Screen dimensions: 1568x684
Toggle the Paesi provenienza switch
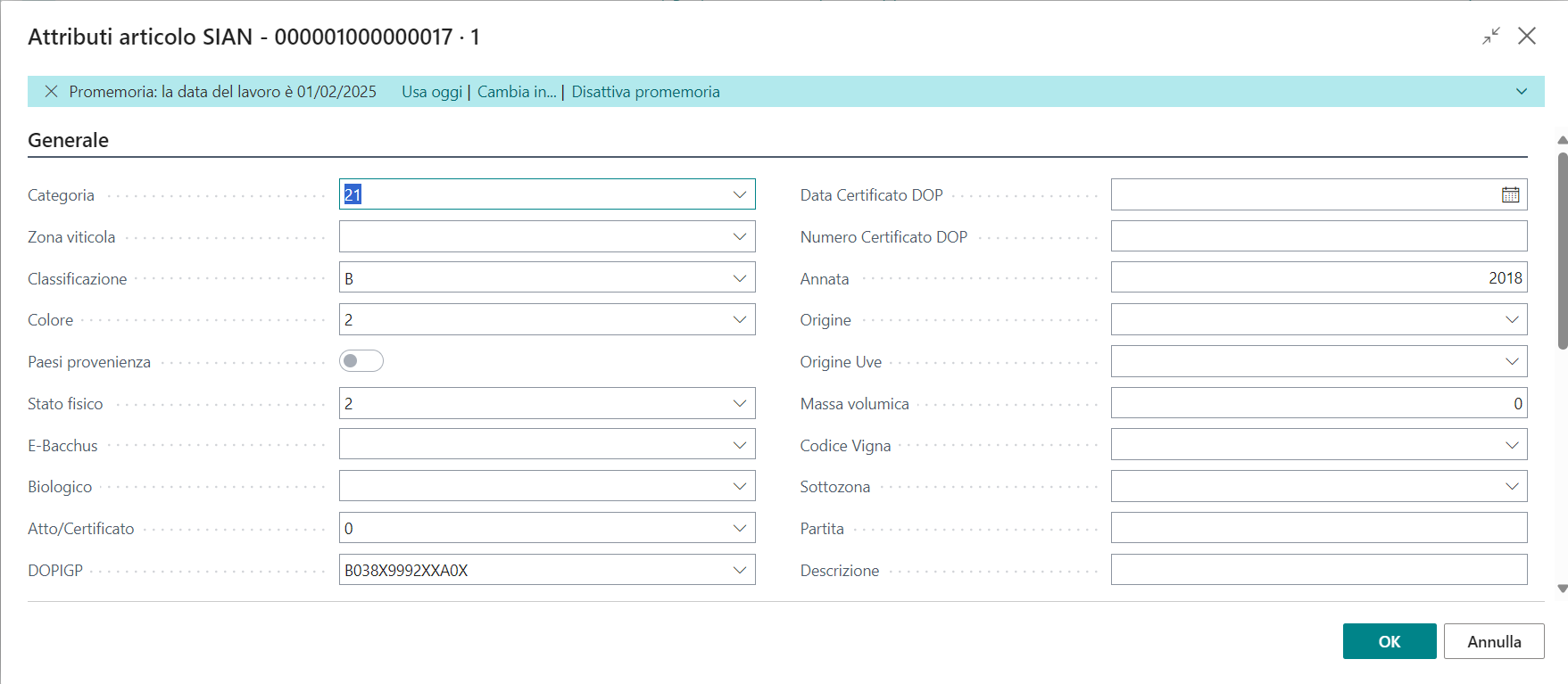(361, 361)
